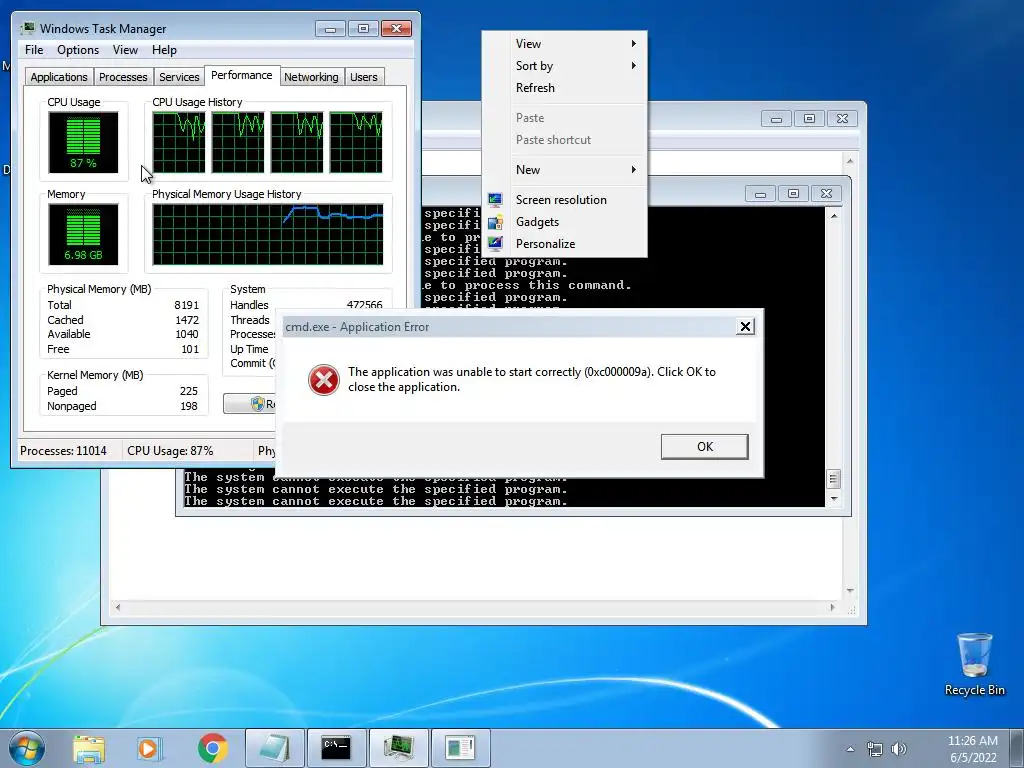Image resolution: width=1024 pixels, height=768 pixels.
Task: Switch to the Processes tab
Action: [123, 77]
